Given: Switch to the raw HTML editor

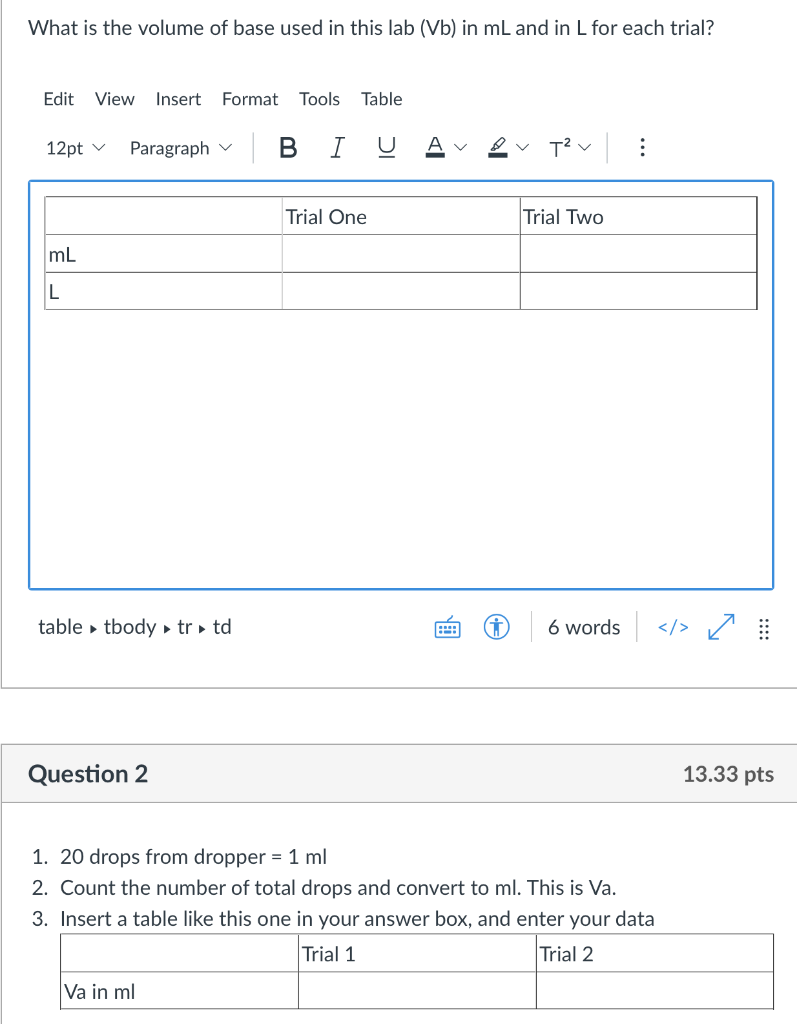Looking at the screenshot, I should (x=672, y=627).
